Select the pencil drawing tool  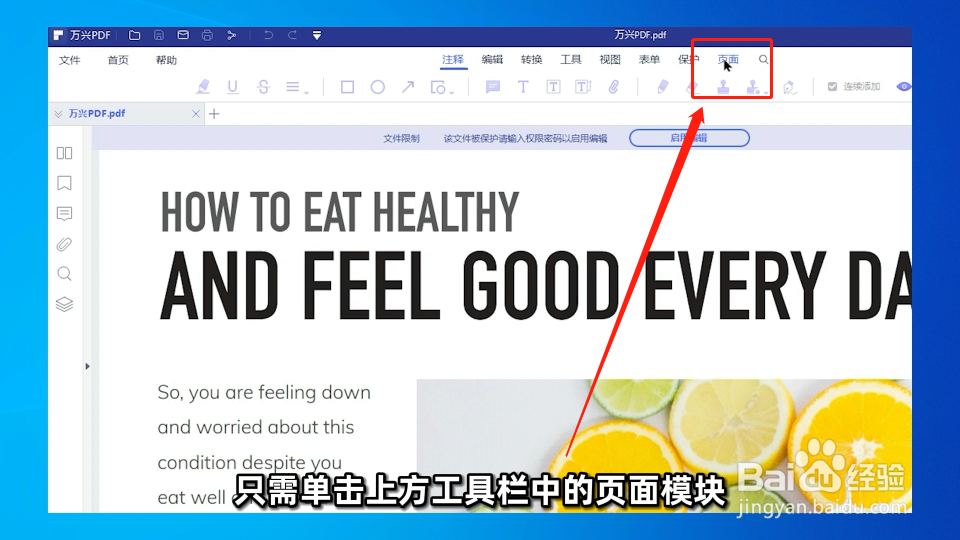coord(662,87)
